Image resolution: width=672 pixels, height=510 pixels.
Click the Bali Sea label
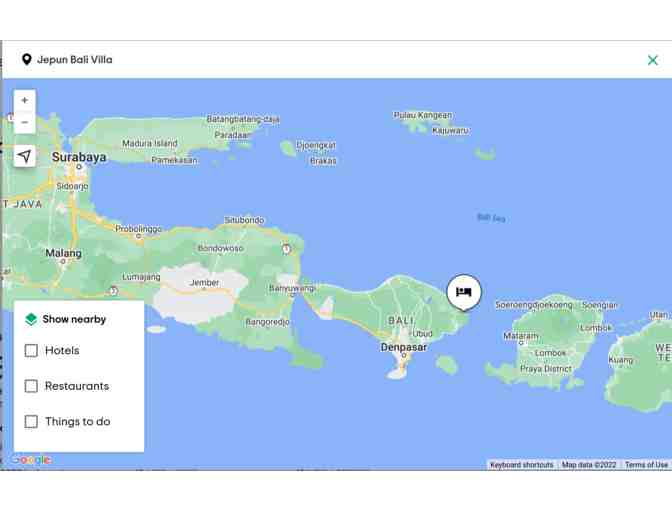[x=491, y=218]
